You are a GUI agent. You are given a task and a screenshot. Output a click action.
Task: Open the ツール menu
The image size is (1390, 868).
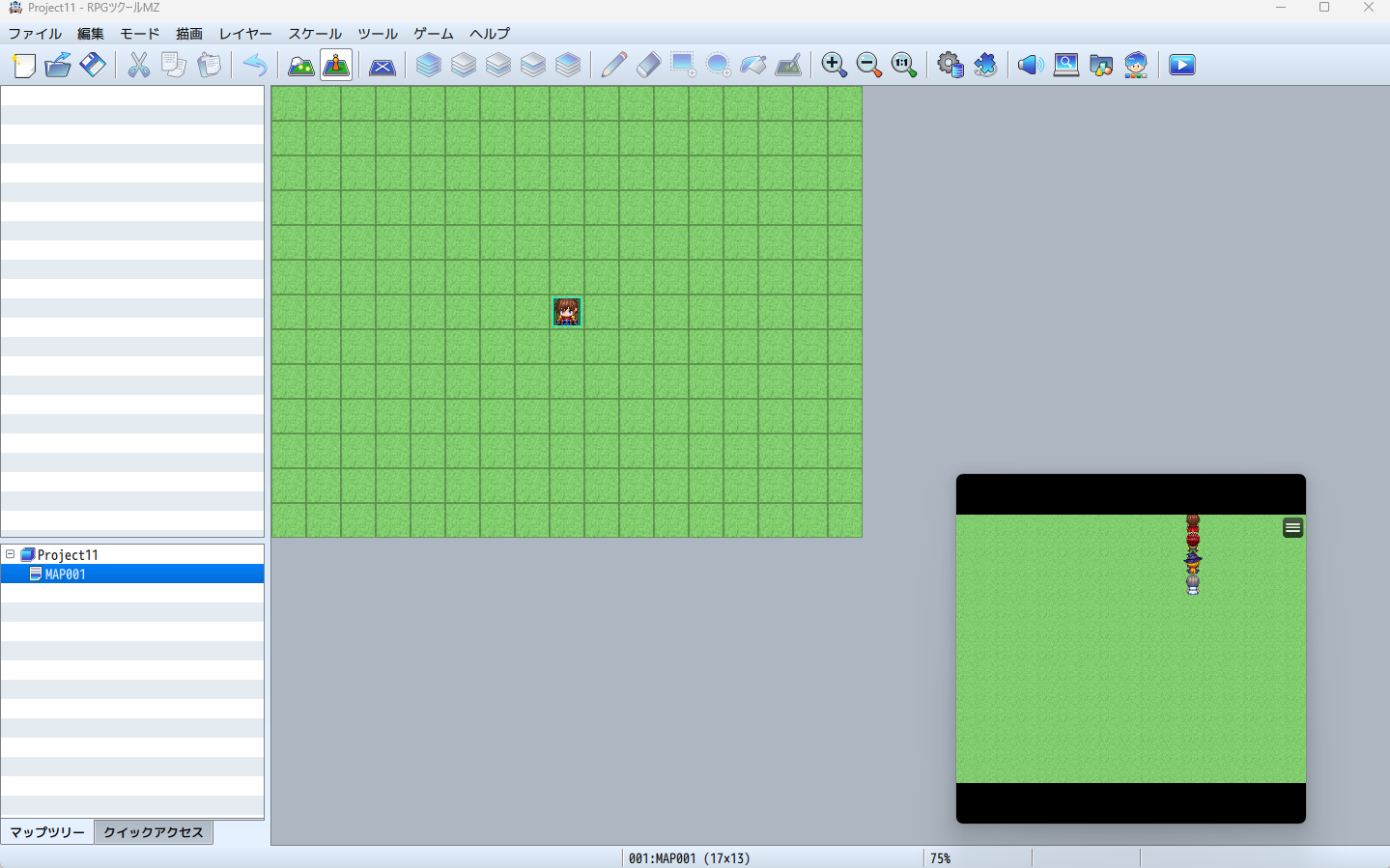(x=378, y=33)
